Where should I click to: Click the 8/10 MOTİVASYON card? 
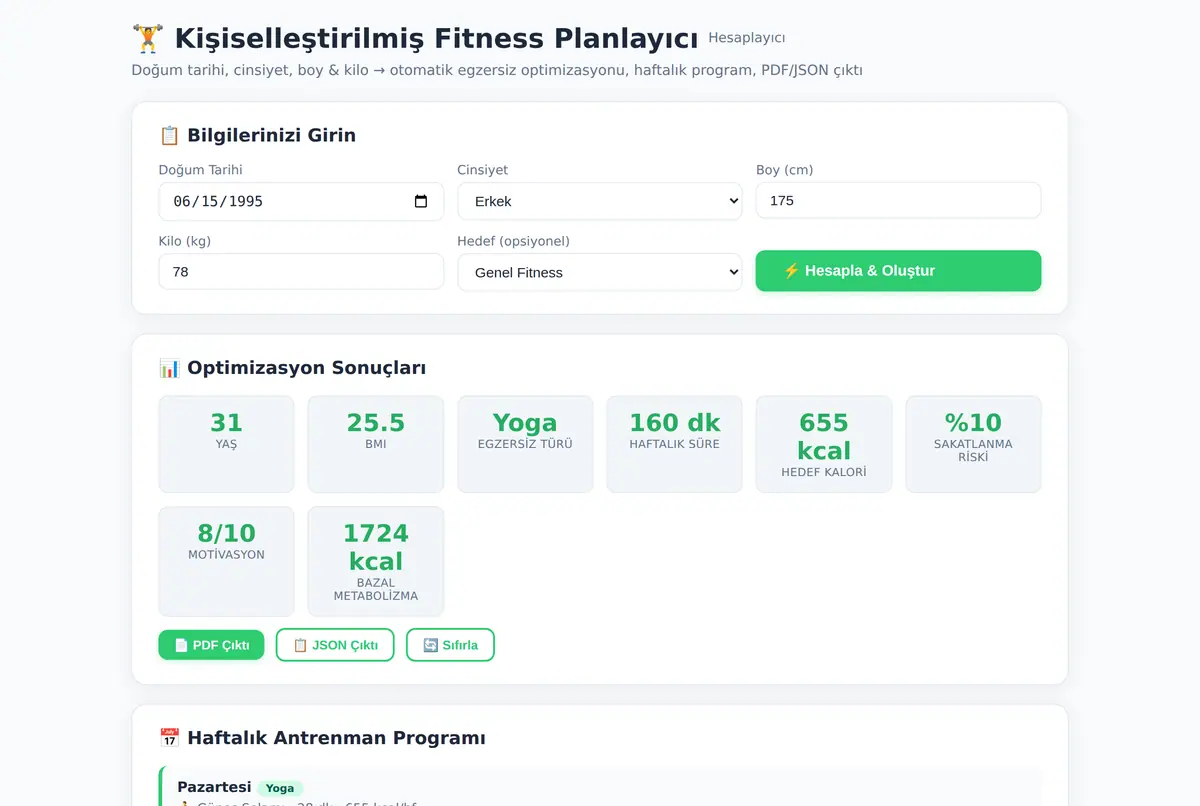226,561
